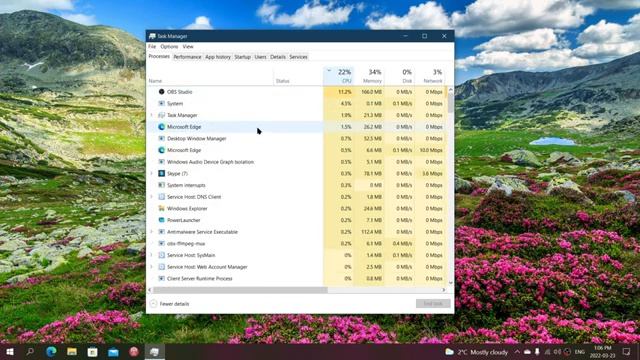Sort by the Network column header
This screenshot has height=360, width=640.
coord(429,76)
